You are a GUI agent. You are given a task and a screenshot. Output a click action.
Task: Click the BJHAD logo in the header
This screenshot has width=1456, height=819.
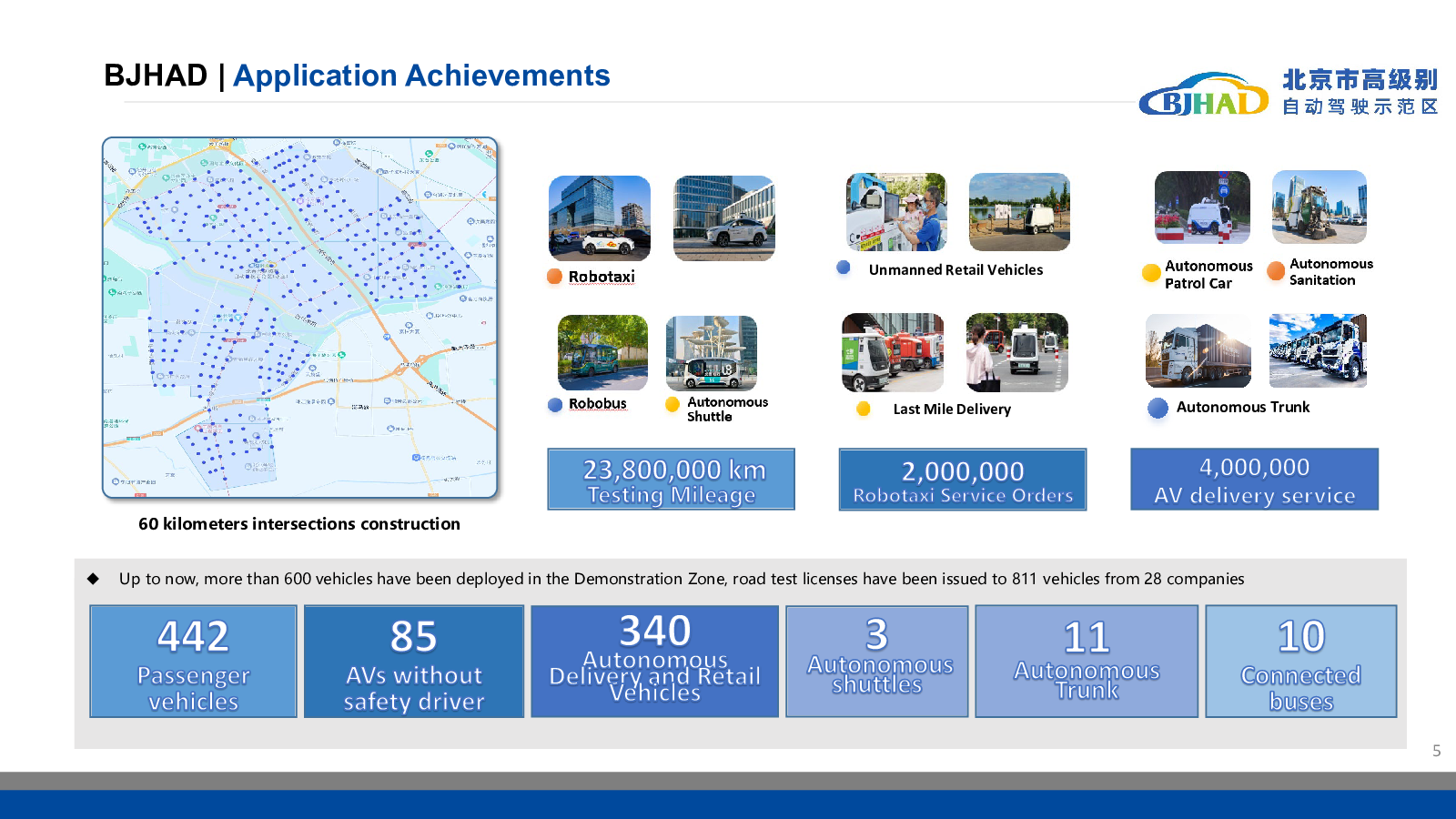point(1203,96)
